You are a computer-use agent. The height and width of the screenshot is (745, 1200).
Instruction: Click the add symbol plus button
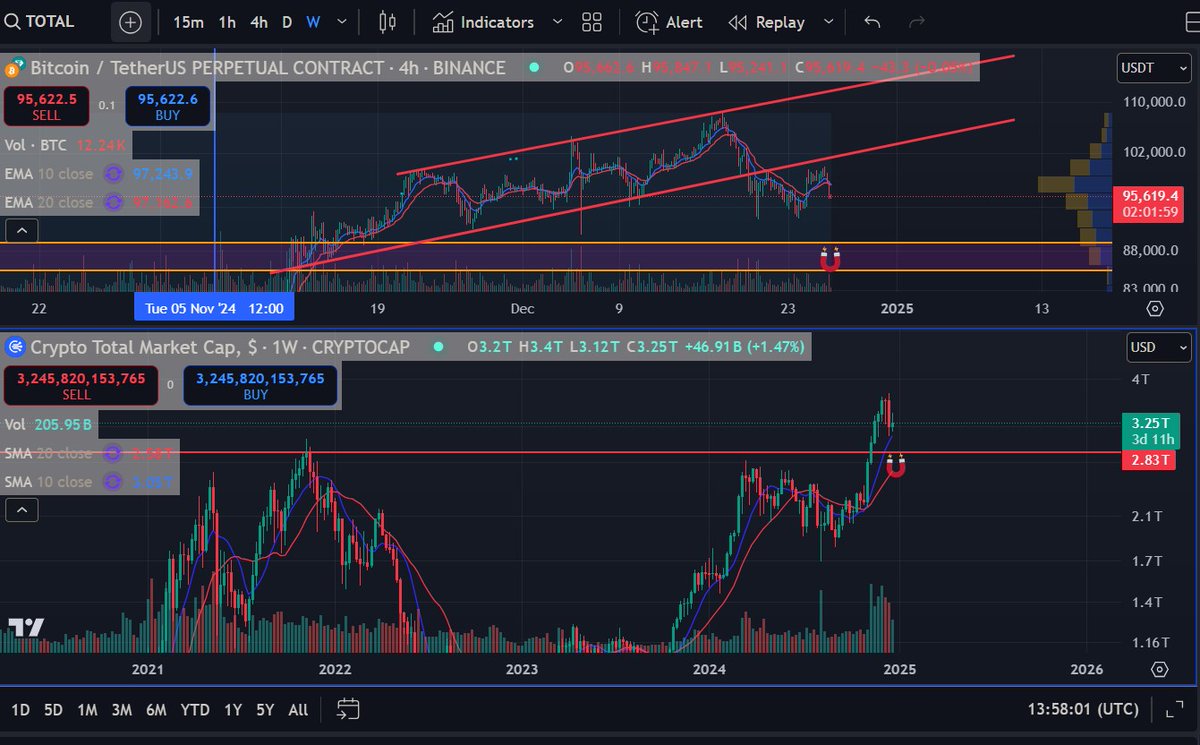pos(131,21)
